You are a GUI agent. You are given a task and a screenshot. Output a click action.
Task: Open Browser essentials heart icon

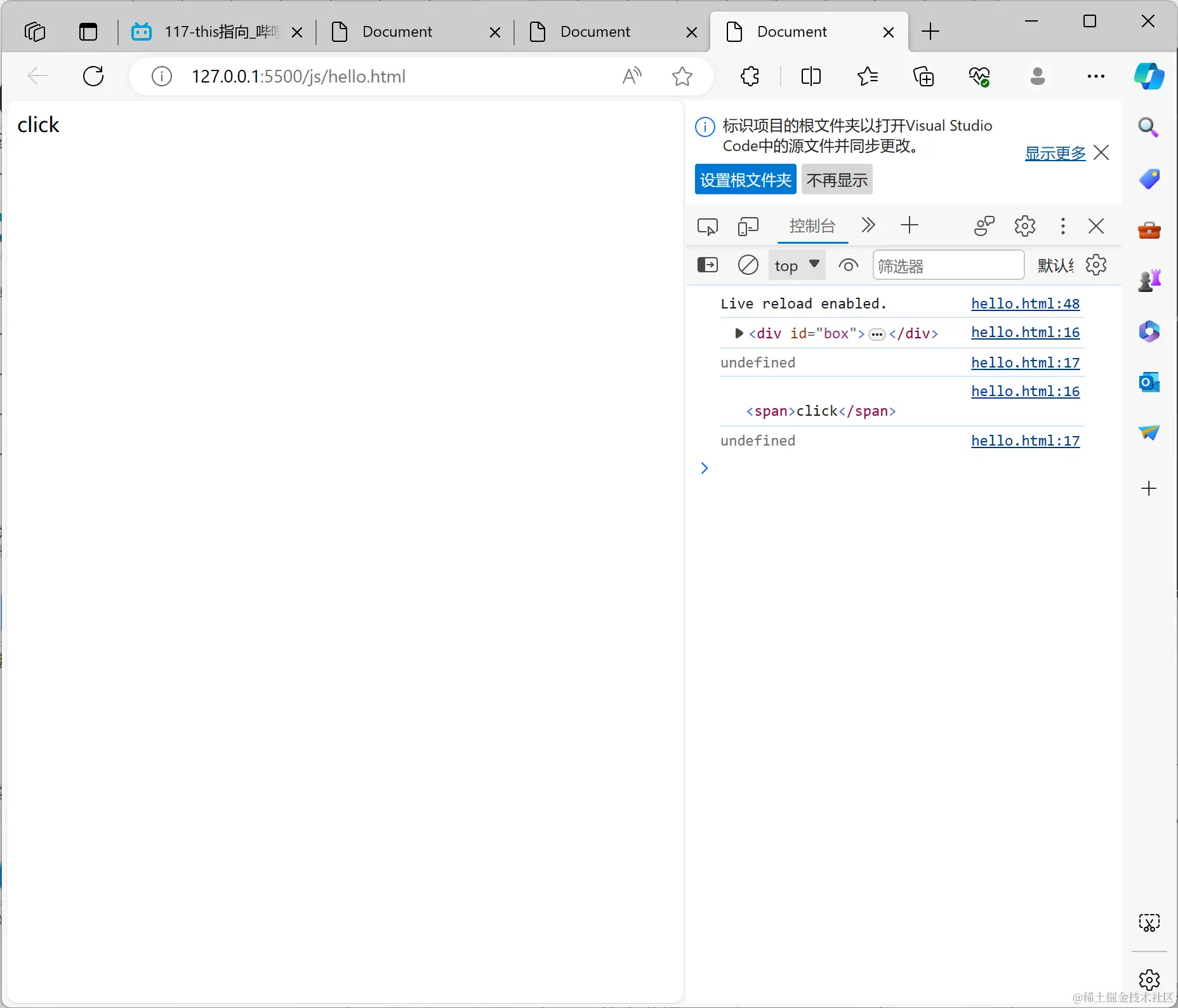tap(979, 76)
